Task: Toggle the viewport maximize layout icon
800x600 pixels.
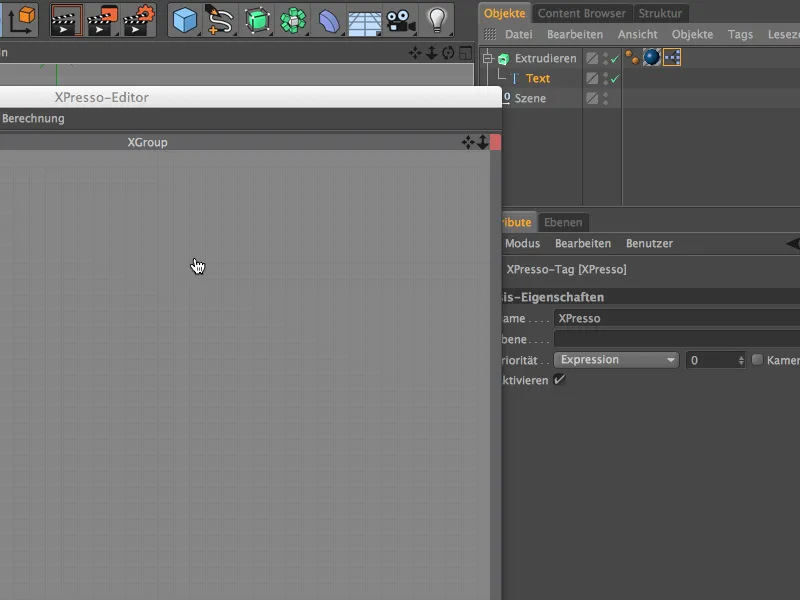Action: click(x=465, y=53)
